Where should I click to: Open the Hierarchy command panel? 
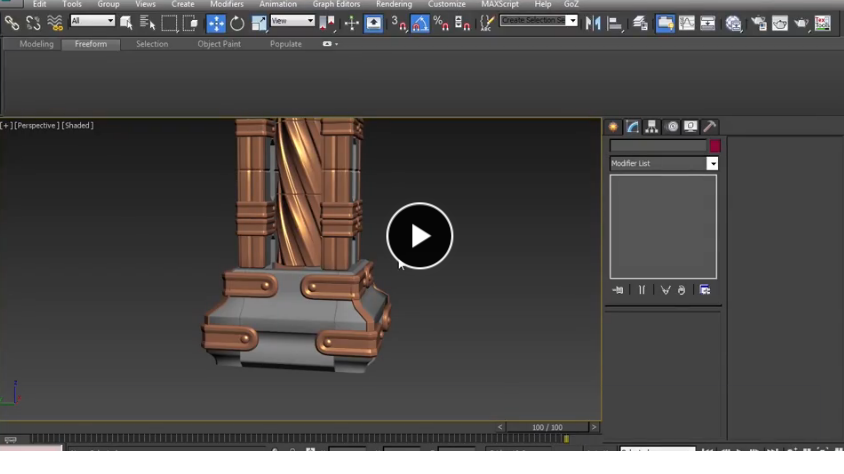coord(652,127)
